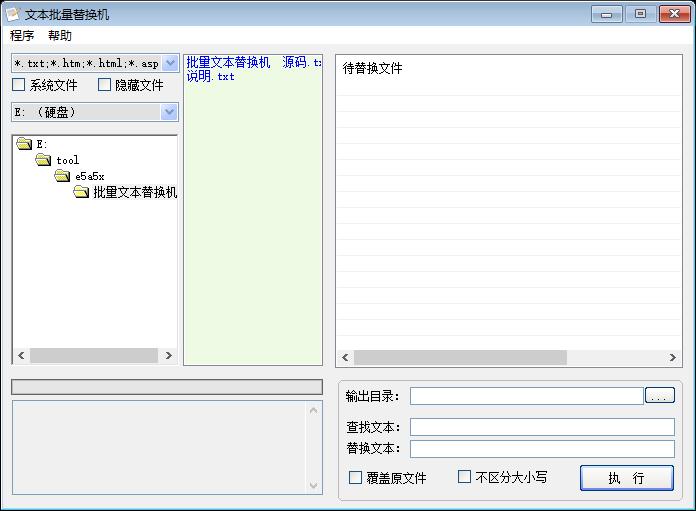
Task: Open the 程序 menu
Action: (x=22, y=36)
